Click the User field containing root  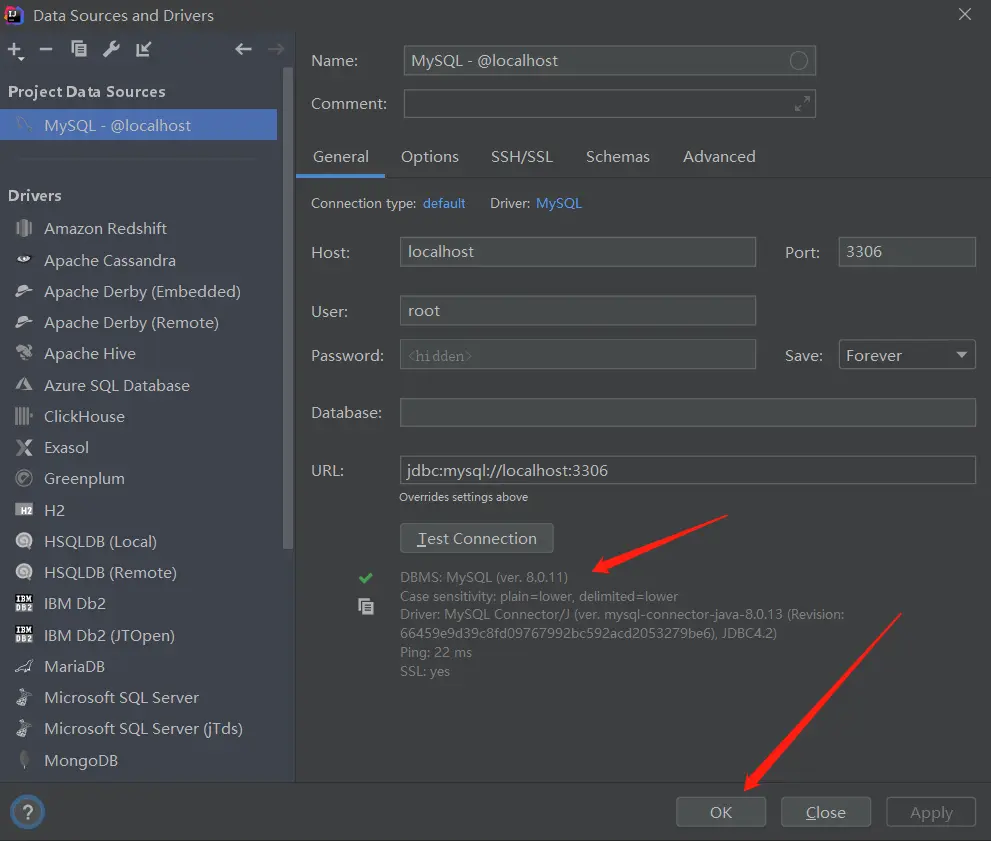tap(578, 310)
